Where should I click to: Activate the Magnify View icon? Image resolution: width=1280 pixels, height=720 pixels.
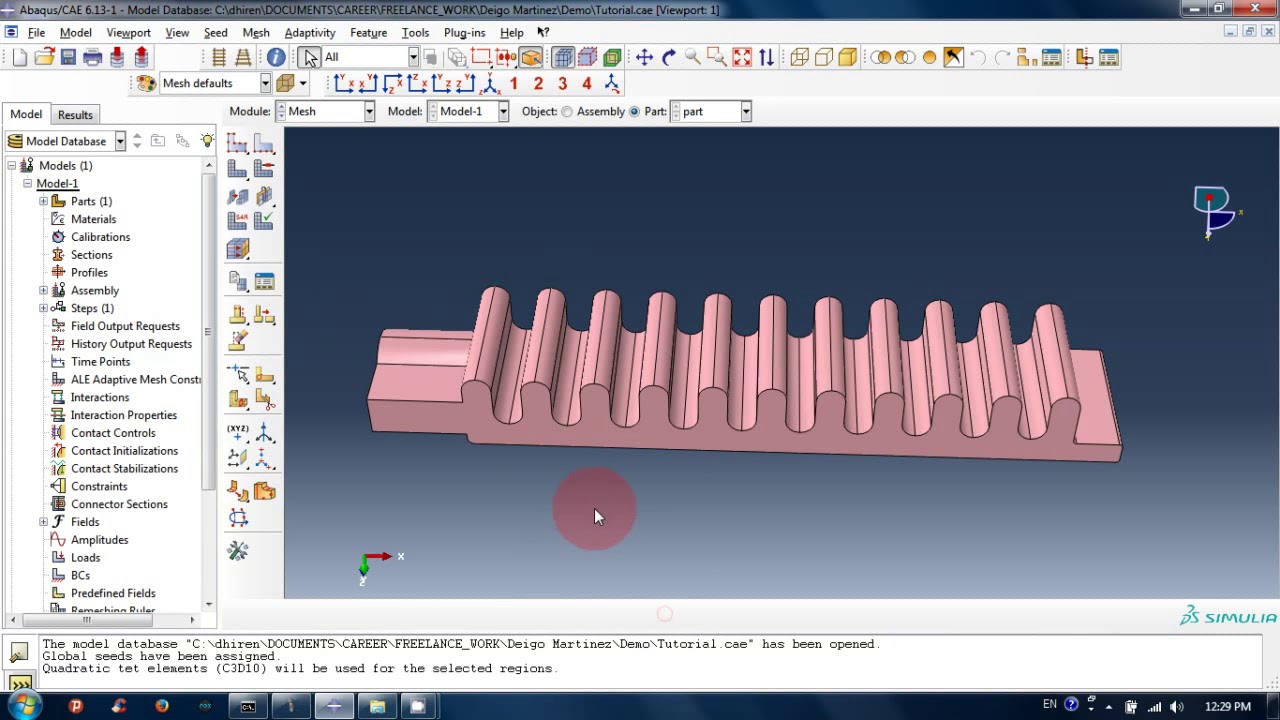(x=693, y=58)
